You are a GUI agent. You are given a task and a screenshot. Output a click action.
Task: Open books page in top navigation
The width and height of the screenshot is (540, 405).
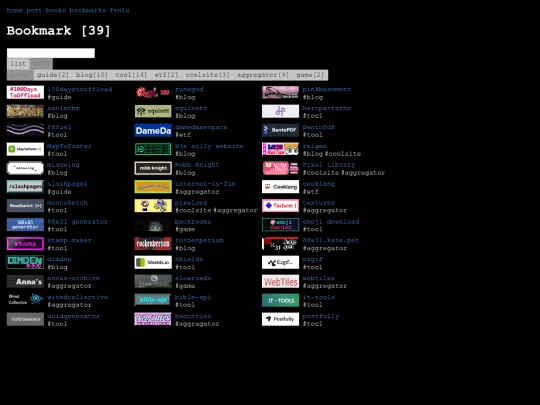(x=56, y=10)
